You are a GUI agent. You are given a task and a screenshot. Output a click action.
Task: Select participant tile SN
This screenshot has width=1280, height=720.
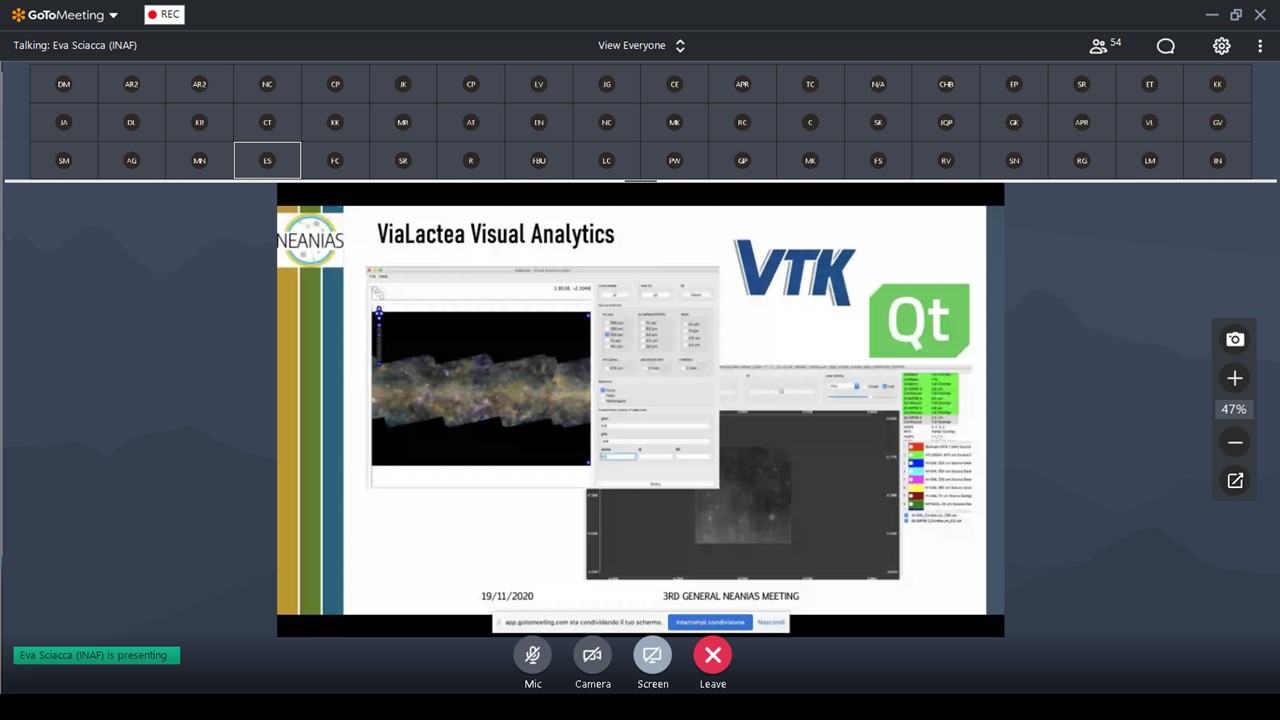pyautogui.click(x=1014, y=161)
